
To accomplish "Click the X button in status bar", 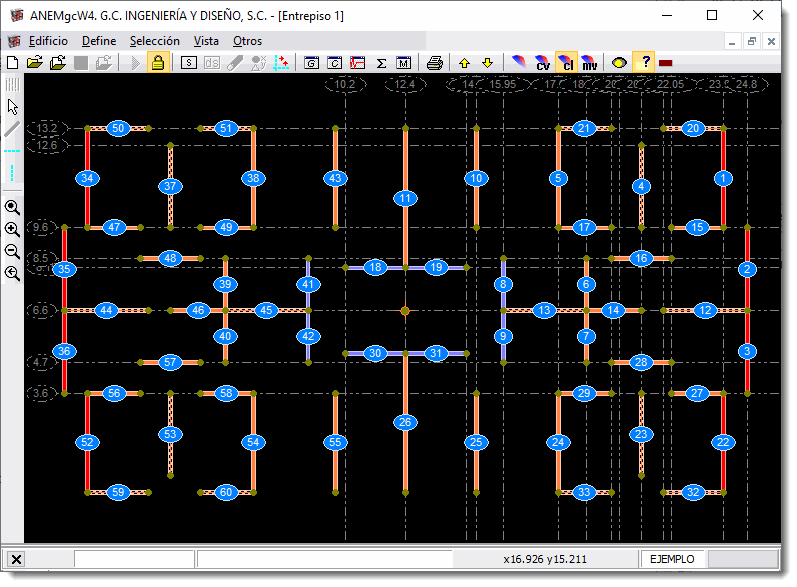I will click(x=17, y=559).
